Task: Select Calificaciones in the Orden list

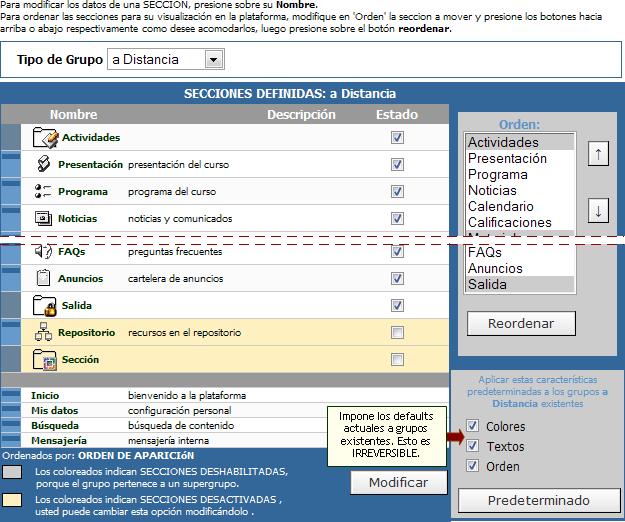Action: click(520, 222)
